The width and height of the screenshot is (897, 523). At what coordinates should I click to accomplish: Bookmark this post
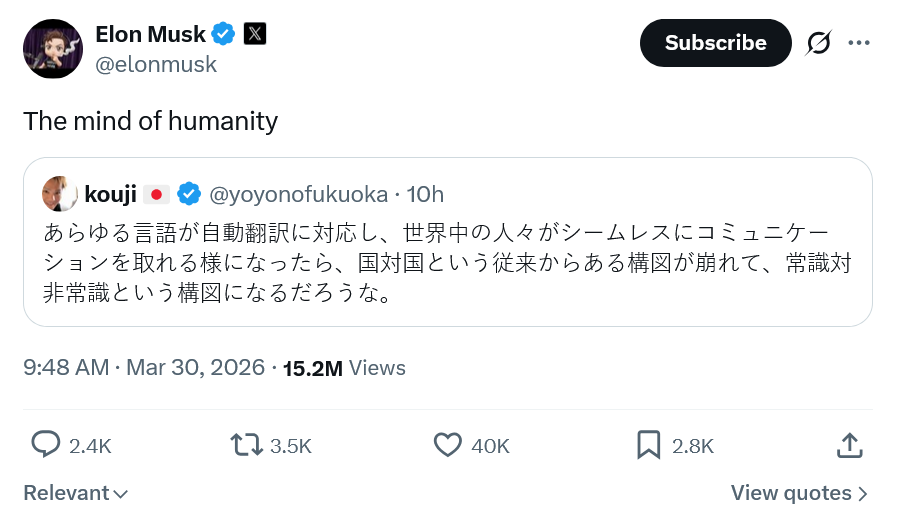[x=649, y=444]
